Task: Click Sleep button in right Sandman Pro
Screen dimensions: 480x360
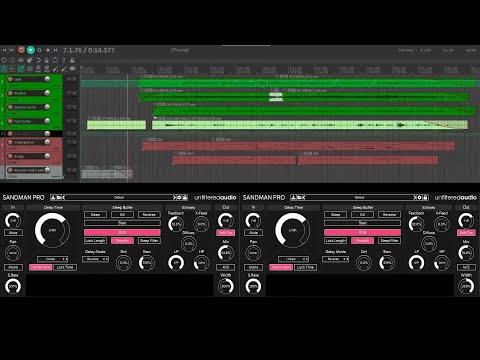Action: click(x=335, y=214)
